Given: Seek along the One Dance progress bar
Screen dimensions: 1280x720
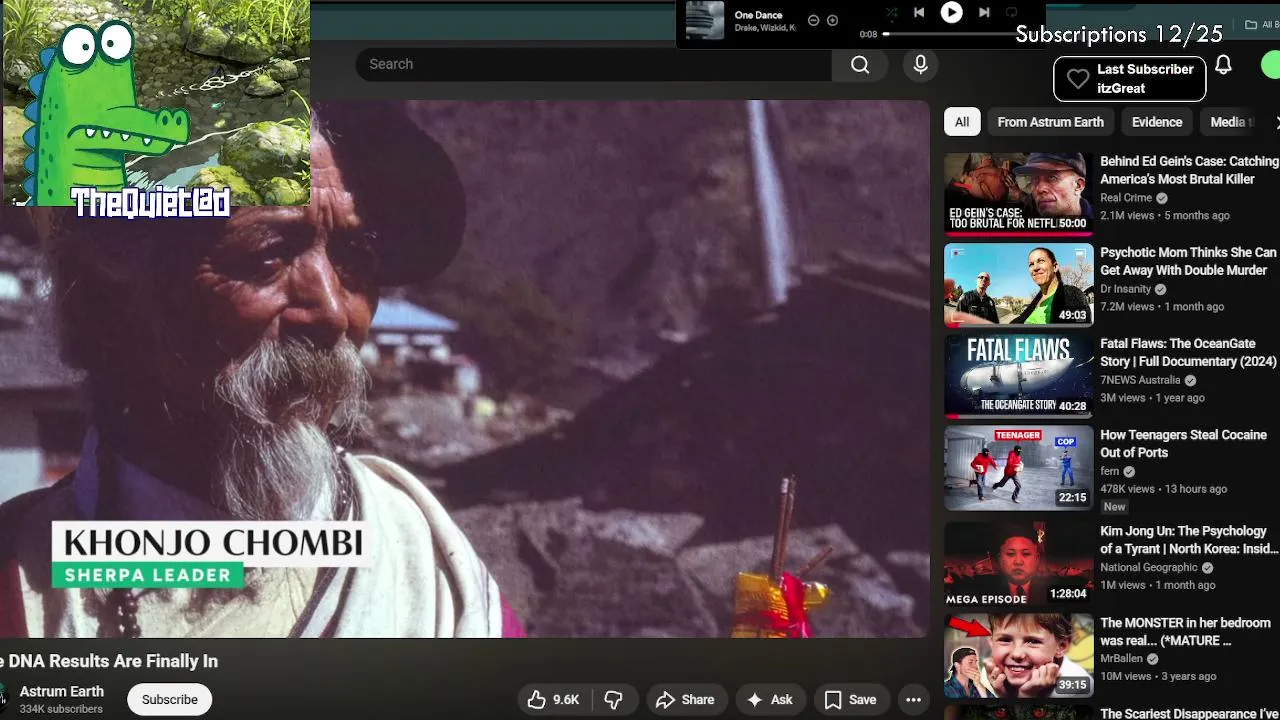Looking at the screenshot, I should click(x=950, y=34).
